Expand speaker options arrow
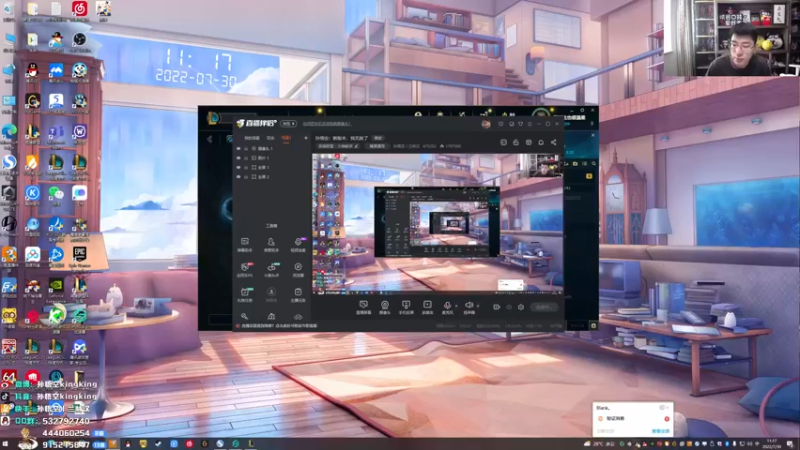Screen dimensions: 800x450 coord(478,306)
